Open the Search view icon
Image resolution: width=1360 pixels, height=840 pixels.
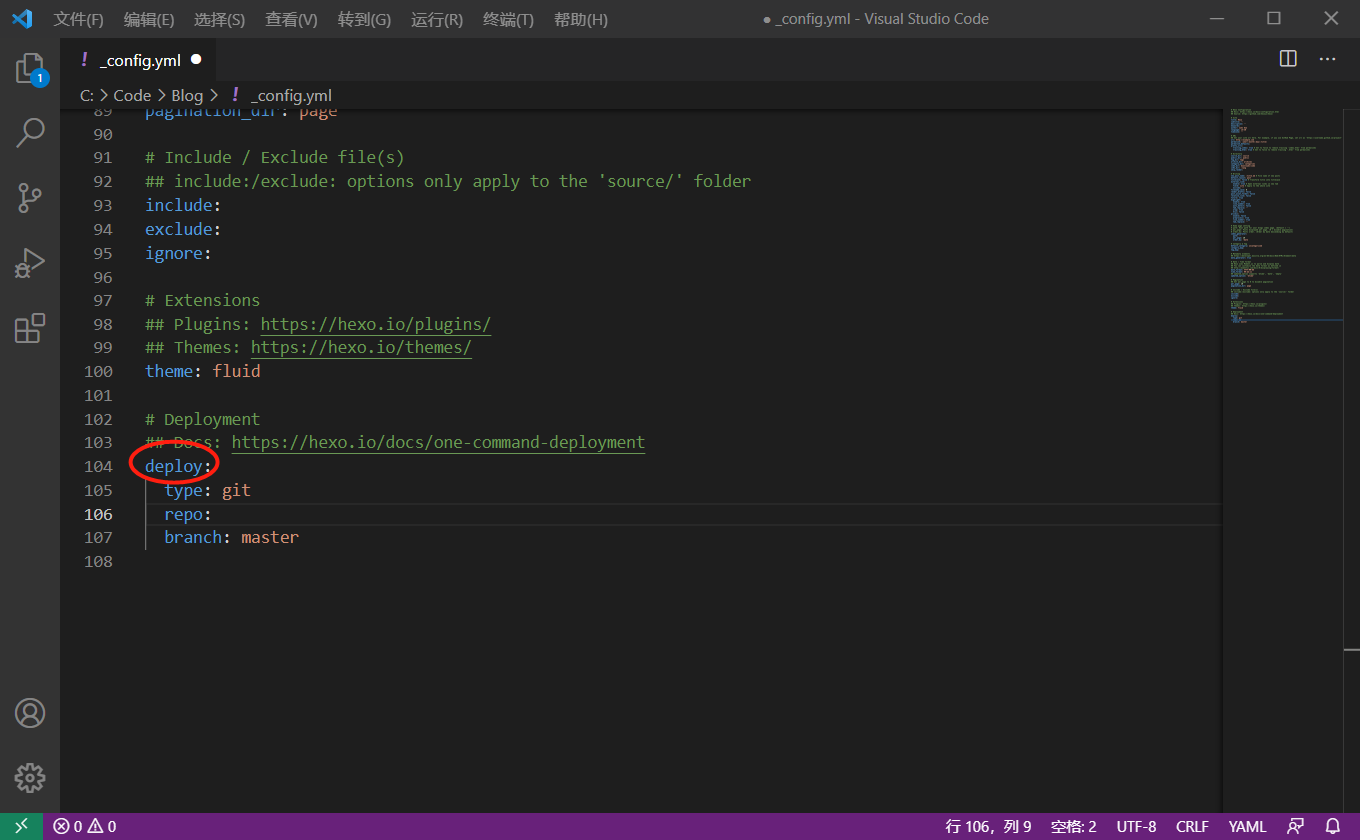(30, 133)
